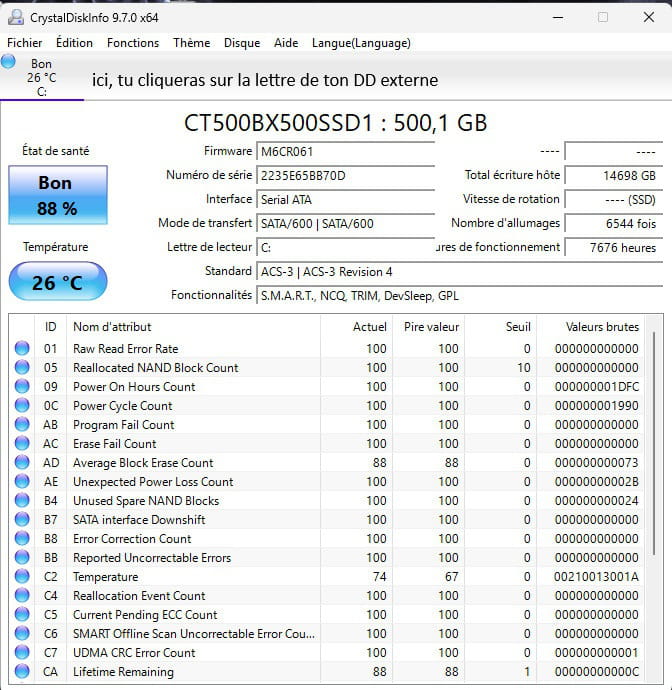The height and width of the screenshot is (690, 672).
Task: Click status icon of Raw Read Error Rate
Action: [x=22, y=348]
